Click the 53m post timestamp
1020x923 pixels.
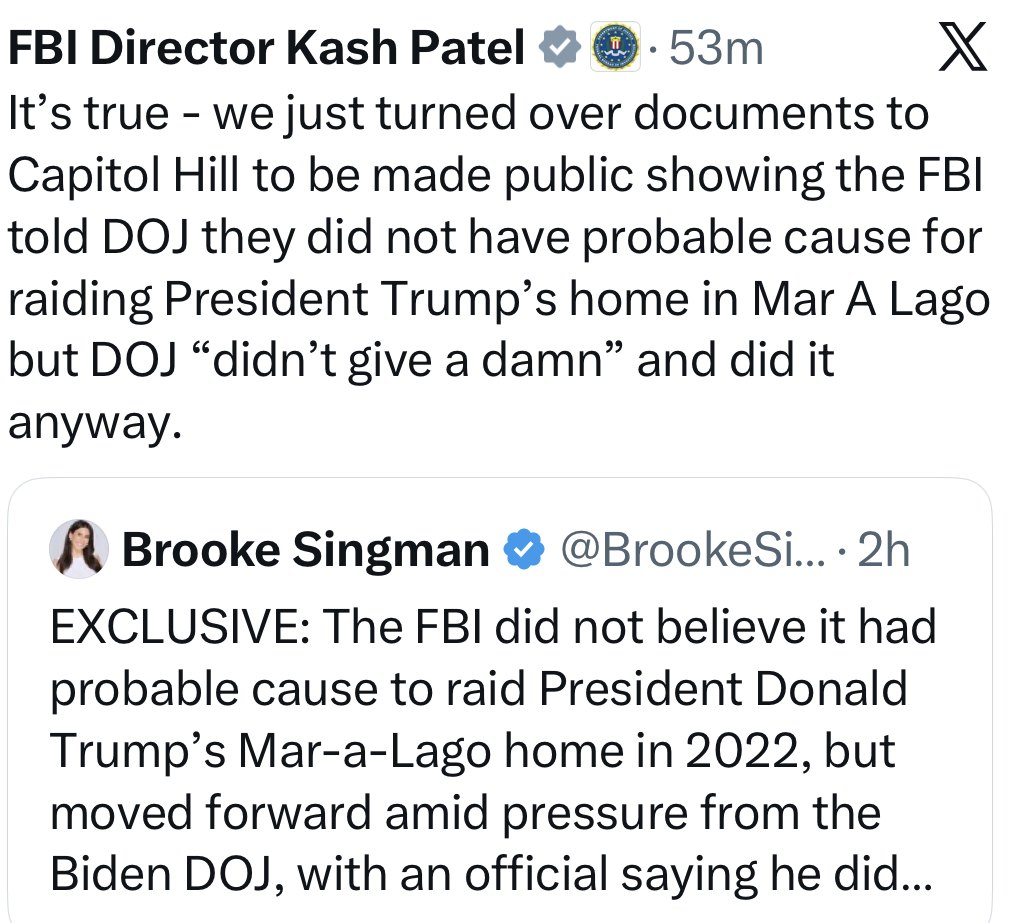tap(715, 48)
